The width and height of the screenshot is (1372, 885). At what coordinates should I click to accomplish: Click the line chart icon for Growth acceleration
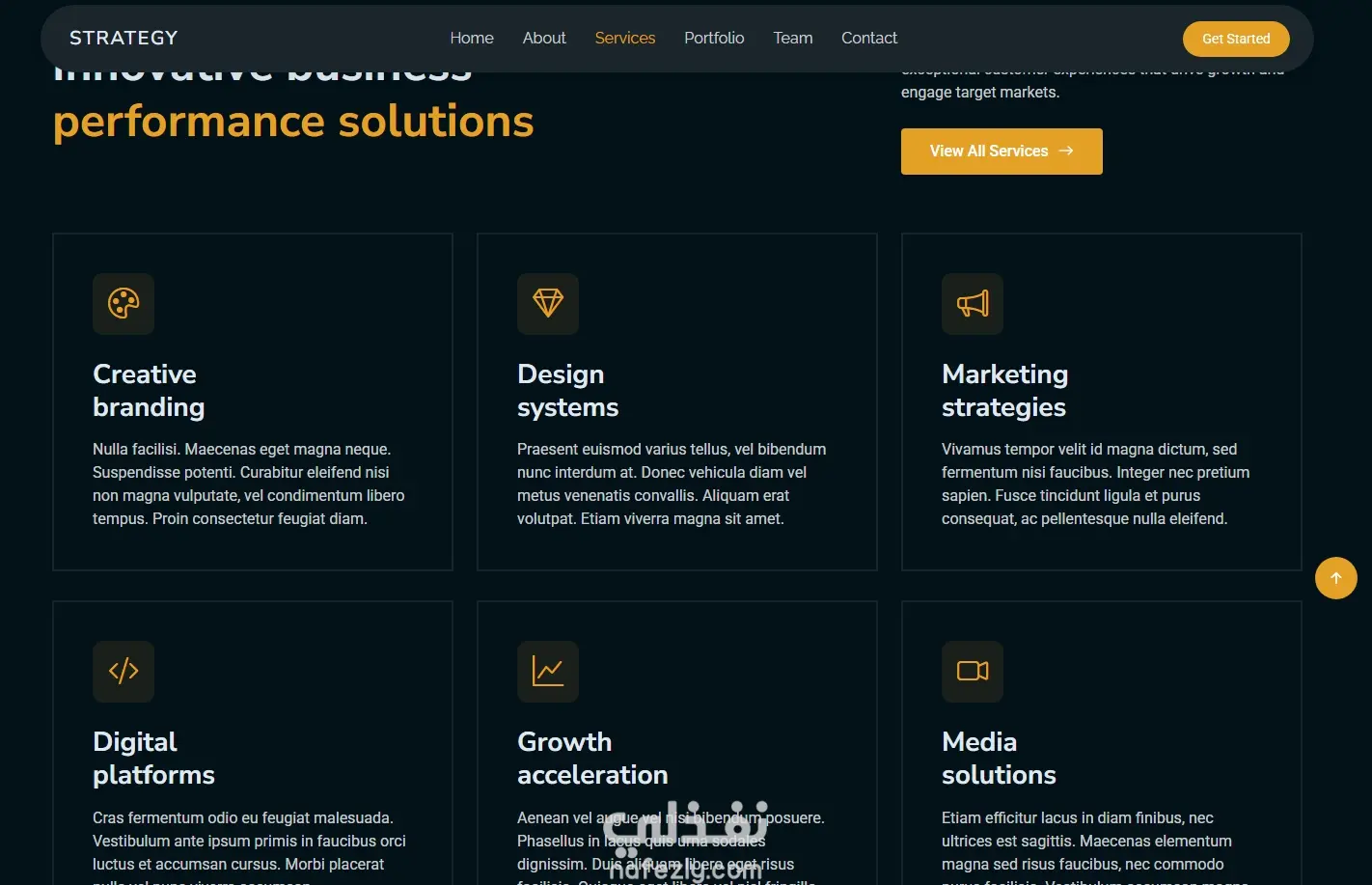pyautogui.click(x=548, y=671)
